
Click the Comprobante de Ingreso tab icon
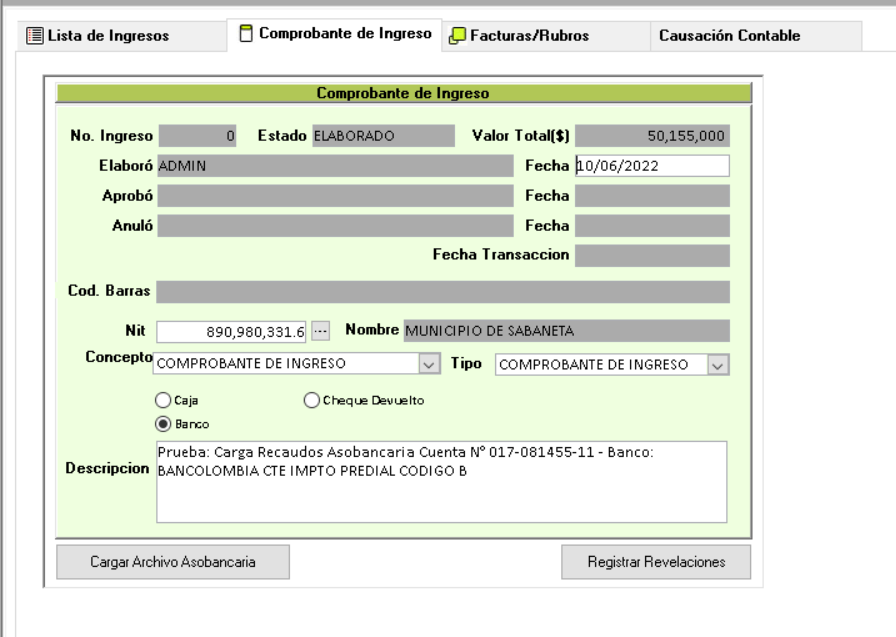[x=246, y=35]
